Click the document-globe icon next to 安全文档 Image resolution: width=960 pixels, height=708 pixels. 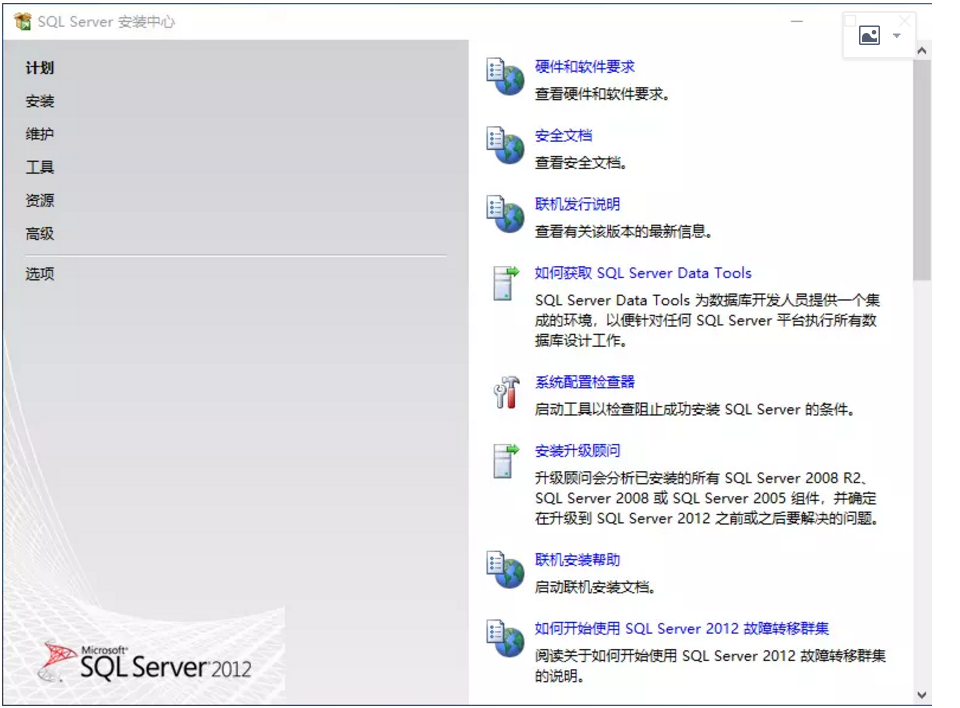(x=506, y=145)
